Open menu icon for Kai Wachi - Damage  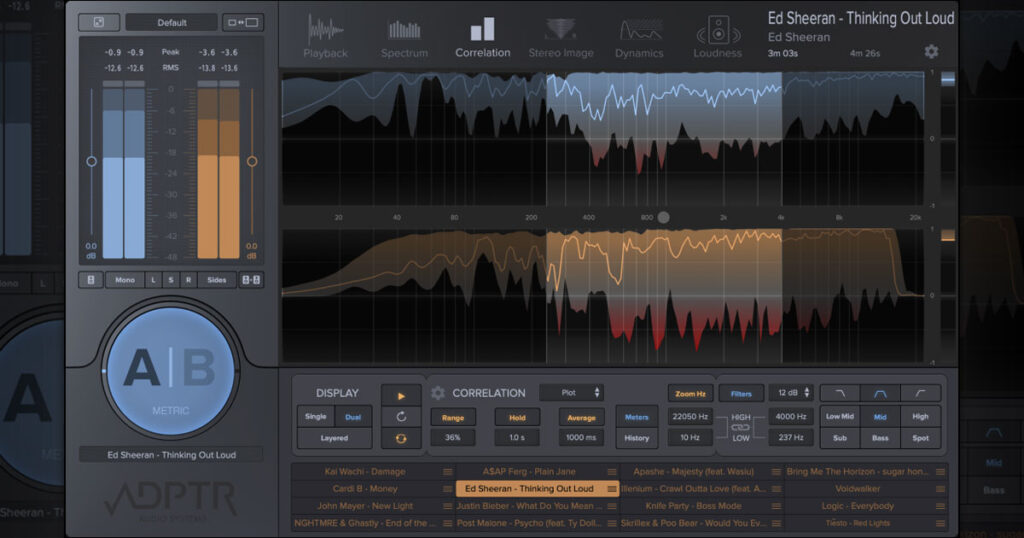(447, 471)
